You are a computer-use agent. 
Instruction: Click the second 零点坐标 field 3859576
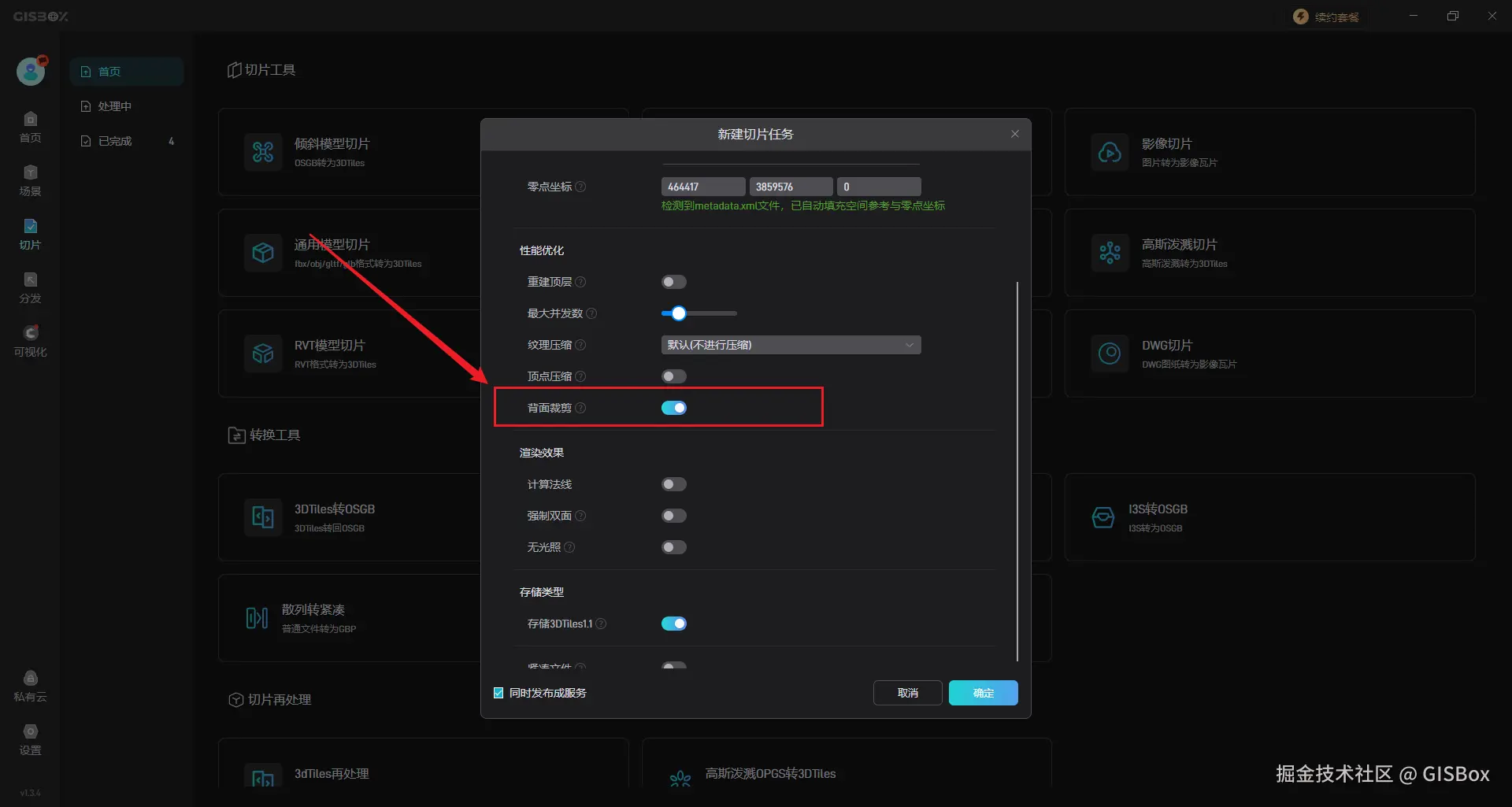[791, 187]
